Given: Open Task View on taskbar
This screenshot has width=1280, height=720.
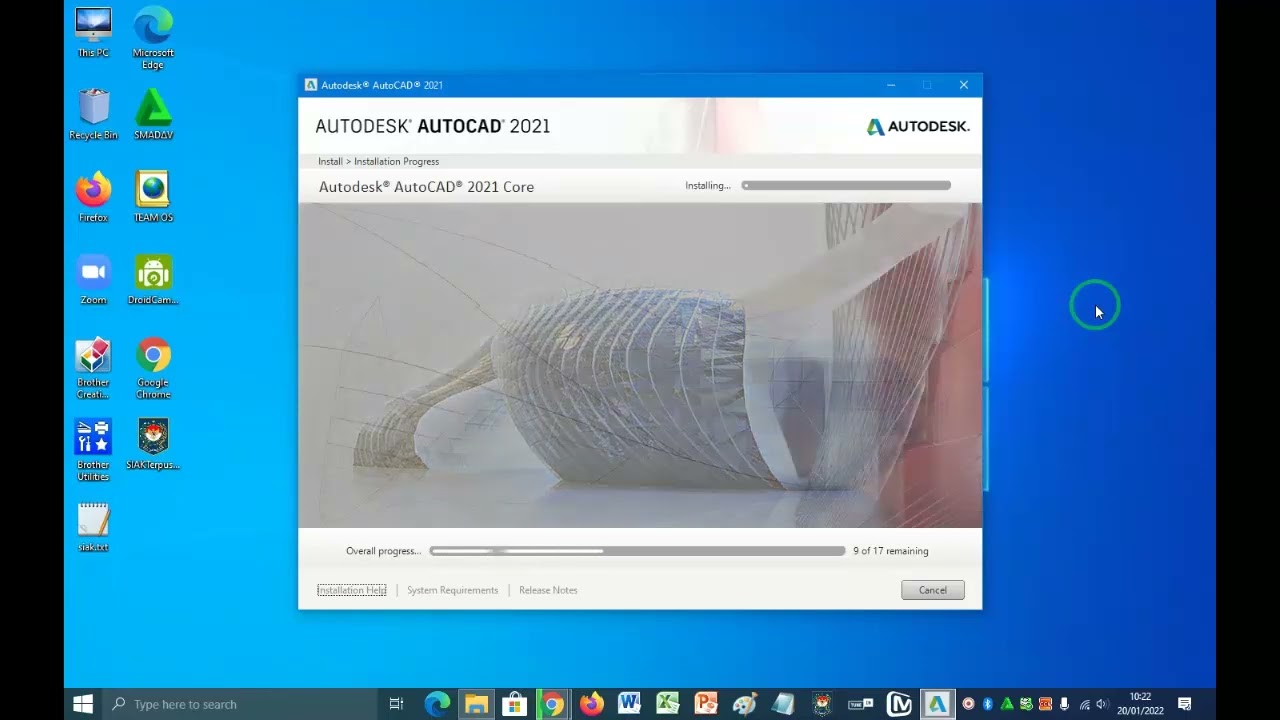Looking at the screenshot, I should point(396,704).
